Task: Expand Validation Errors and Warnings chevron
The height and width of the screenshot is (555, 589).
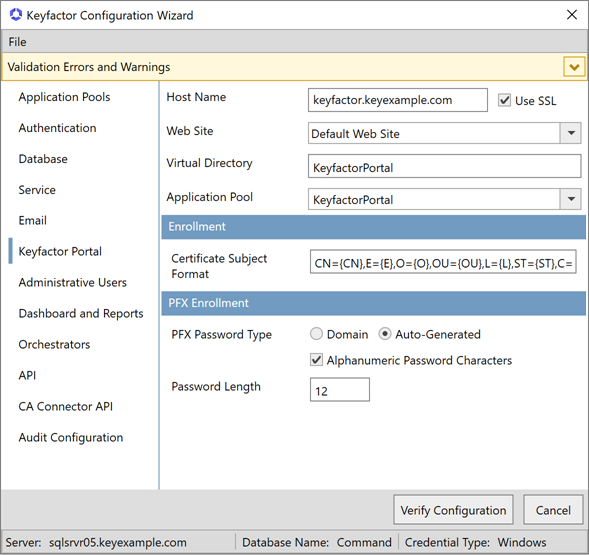Action: [x=574, y=67]
